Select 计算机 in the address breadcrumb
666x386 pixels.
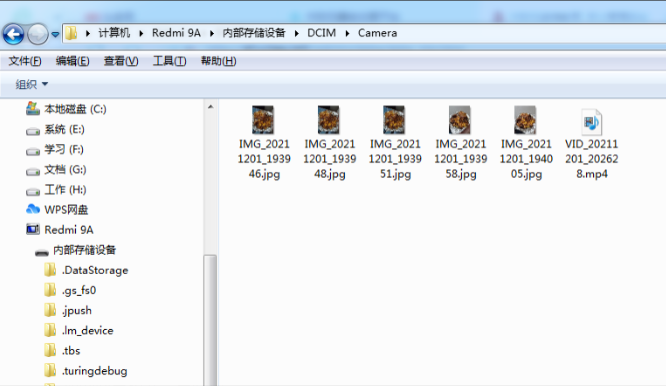click(114, 33)
